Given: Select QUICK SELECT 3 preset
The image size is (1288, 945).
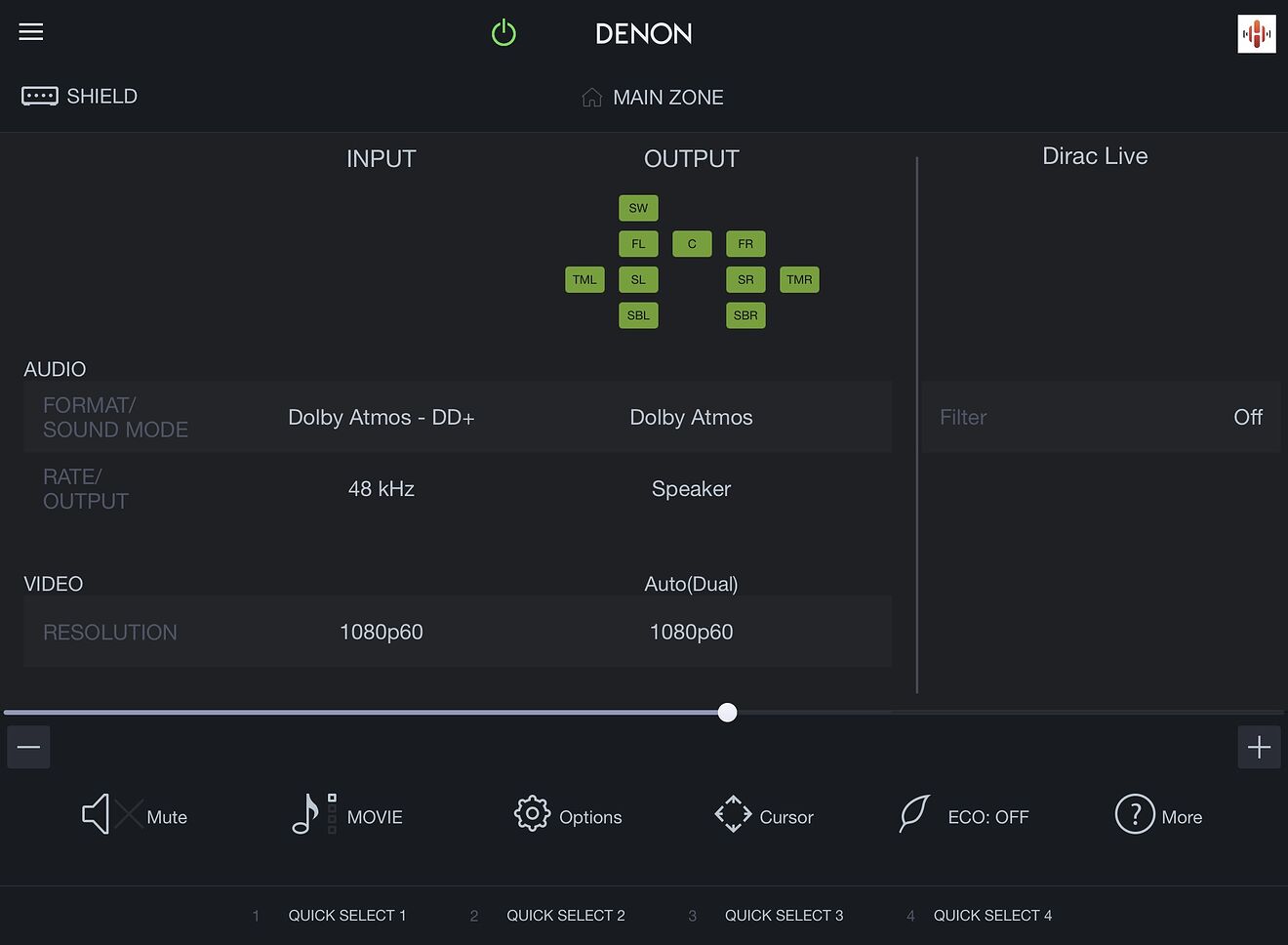Looking at the screenshot, I should 783,916.
